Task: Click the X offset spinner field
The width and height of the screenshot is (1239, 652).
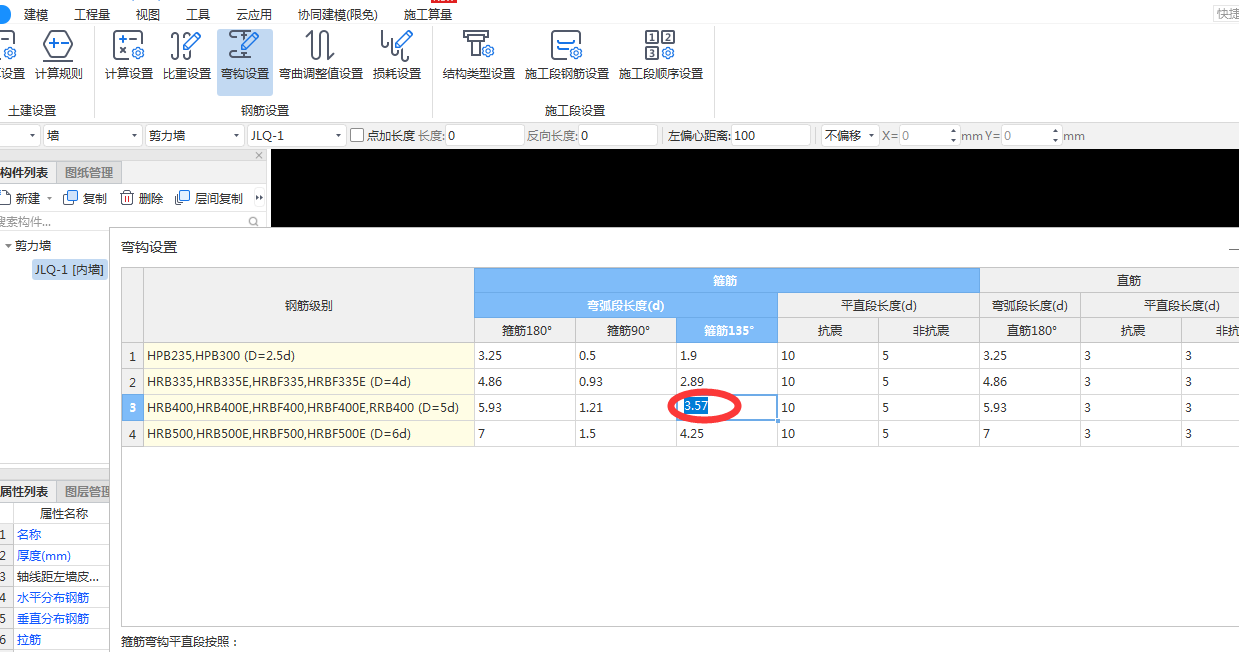Action: point(929,135)
